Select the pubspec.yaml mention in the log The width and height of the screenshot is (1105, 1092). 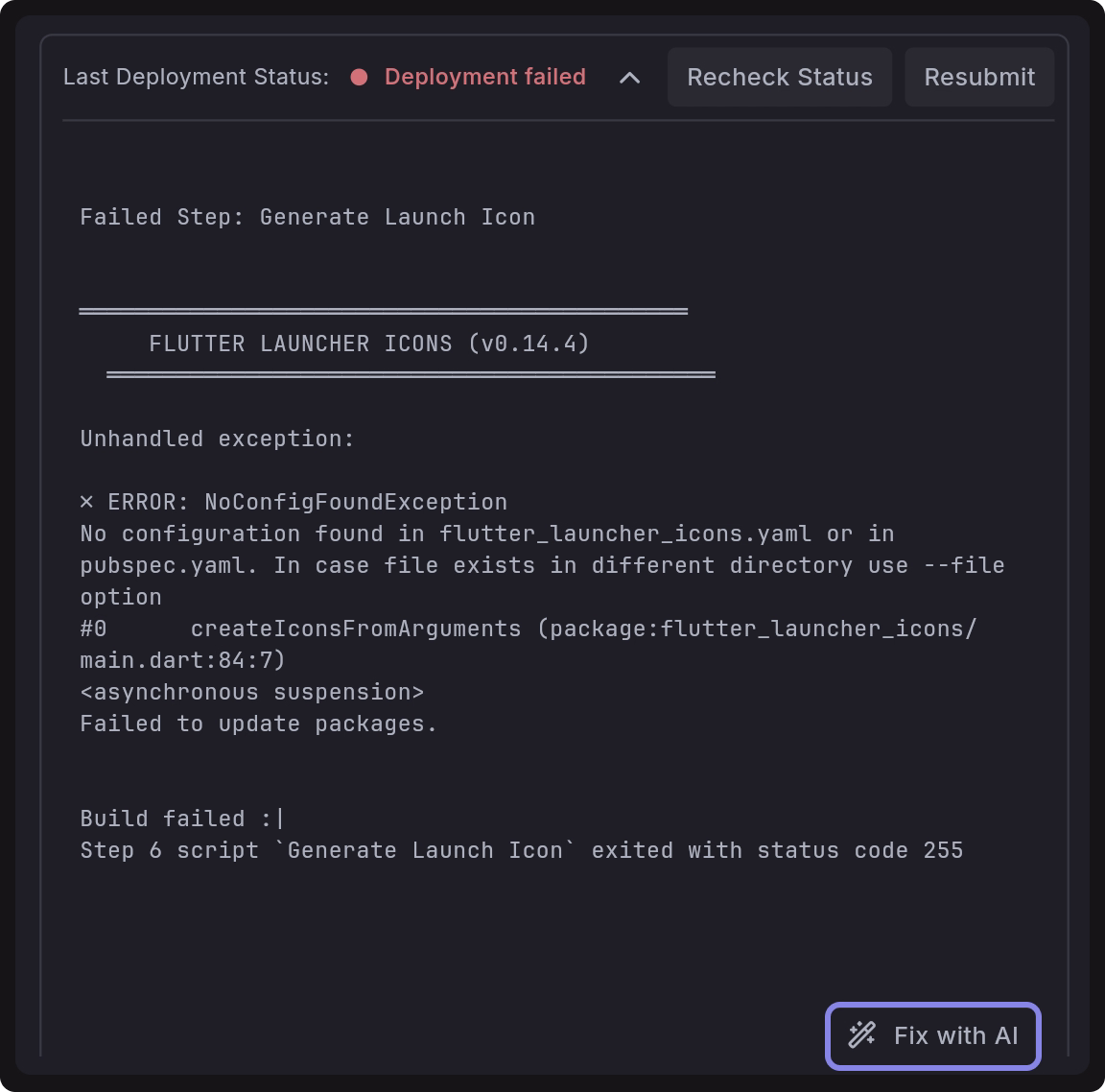click(142, 565)
